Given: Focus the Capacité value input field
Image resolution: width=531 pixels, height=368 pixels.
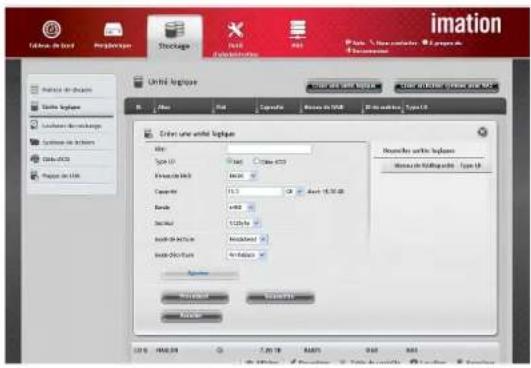Looking at the screenshot, I should click(x=254, y=192).
